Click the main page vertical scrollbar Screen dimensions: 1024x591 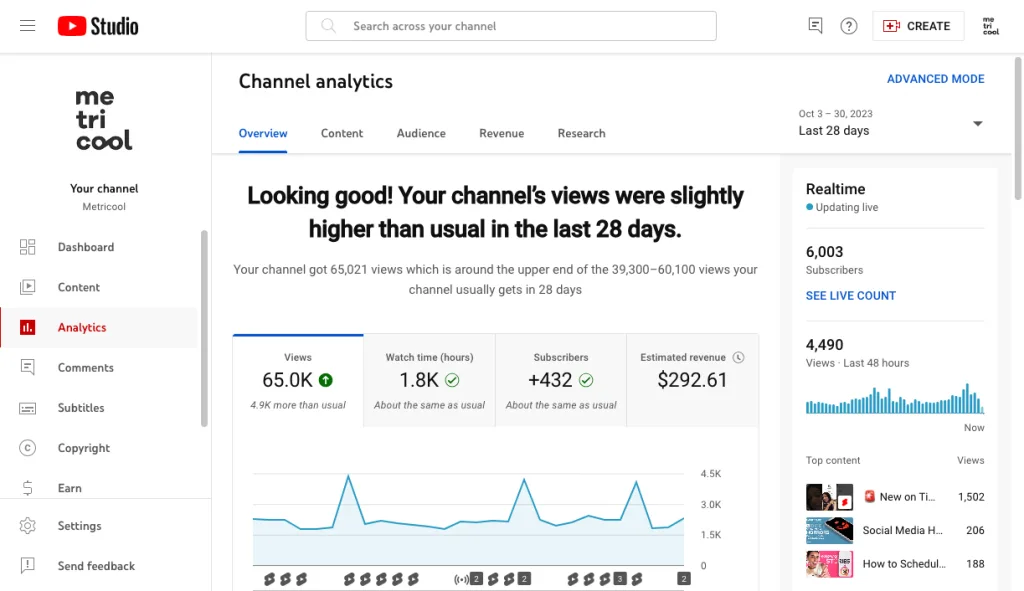point(1017,128)
